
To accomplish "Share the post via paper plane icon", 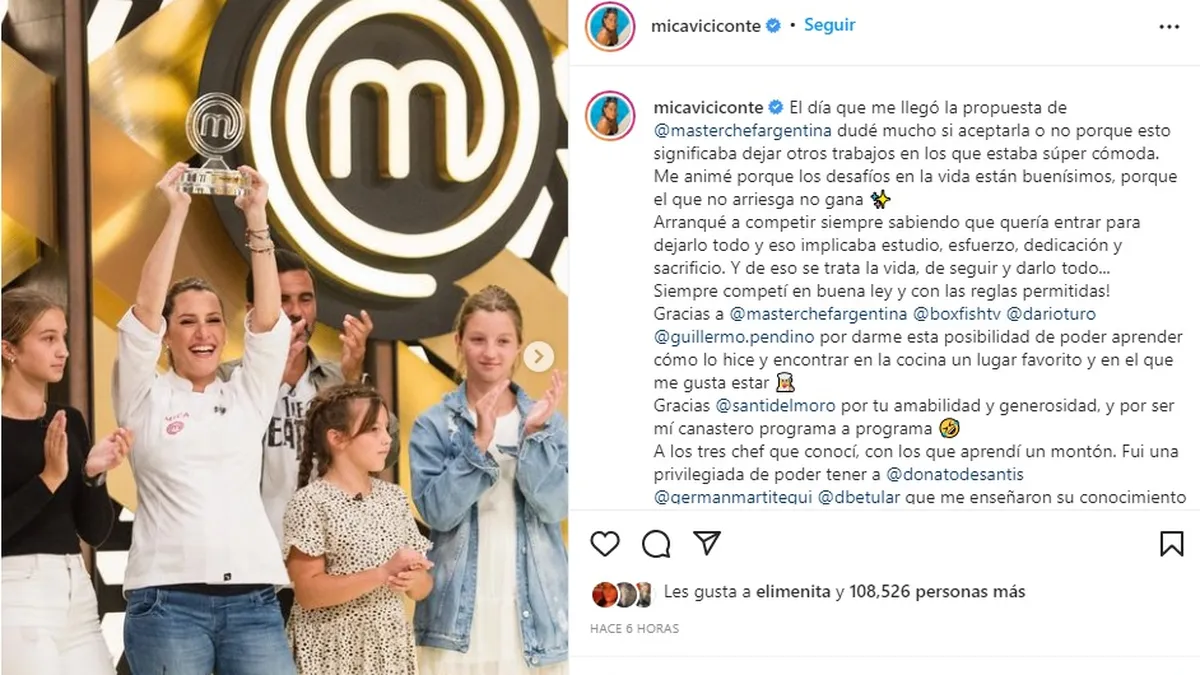I will click(x=707, y=543).
